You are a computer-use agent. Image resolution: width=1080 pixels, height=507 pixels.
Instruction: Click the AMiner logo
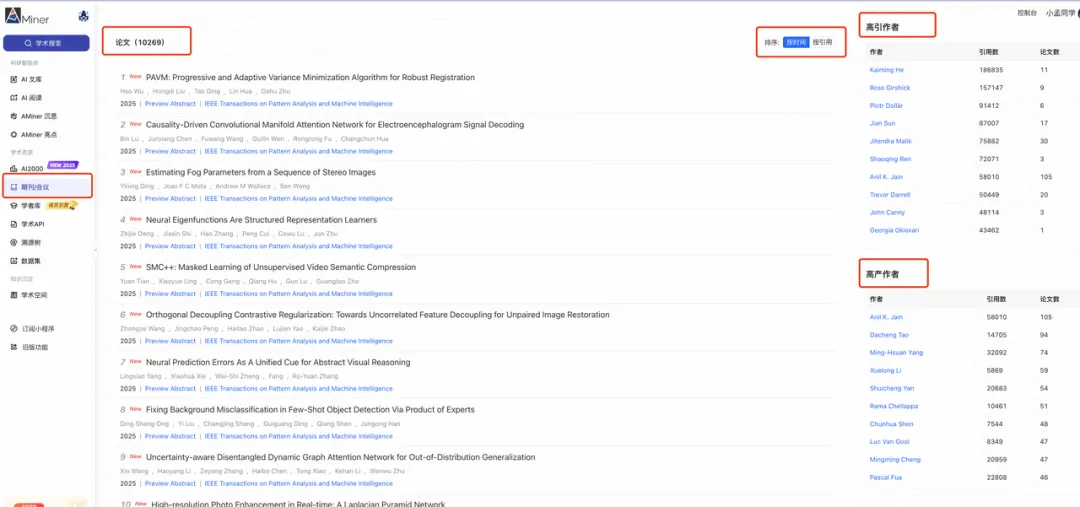click(26, 17)
